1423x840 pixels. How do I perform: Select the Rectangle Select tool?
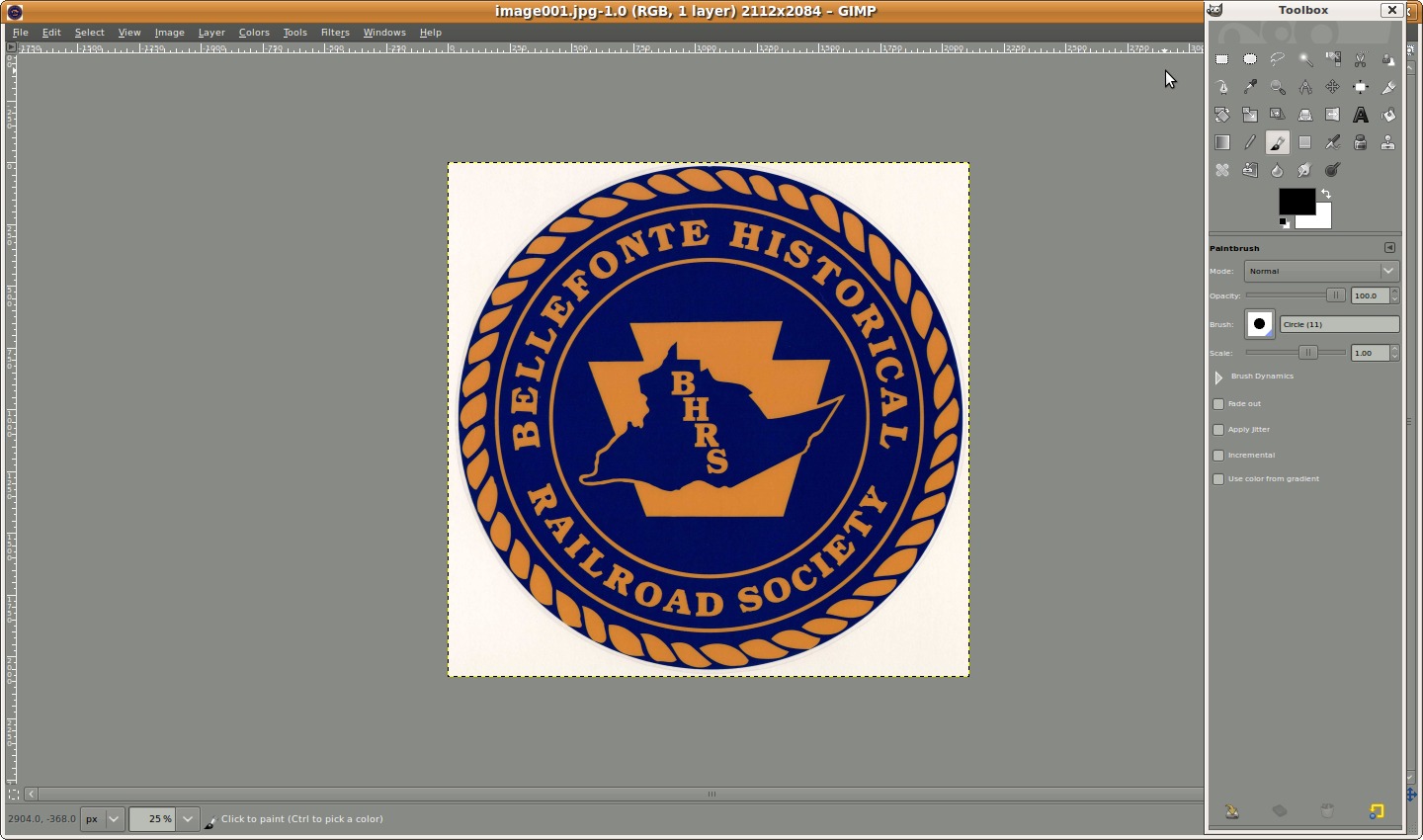(x=1222, y=59)
